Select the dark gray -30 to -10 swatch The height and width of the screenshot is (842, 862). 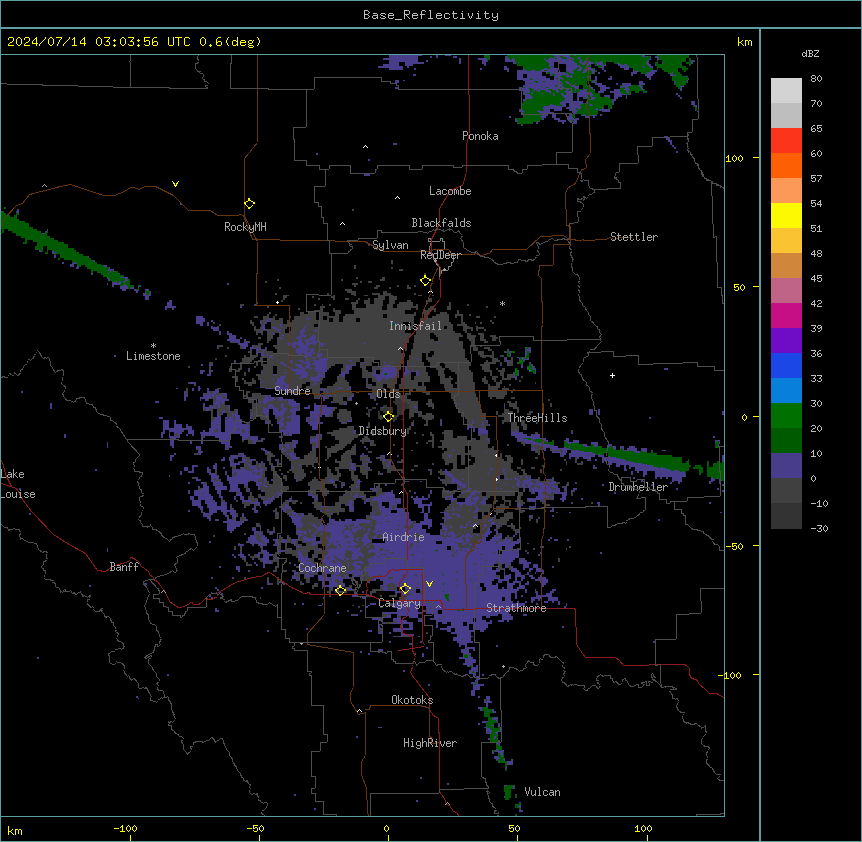point(786,516)
